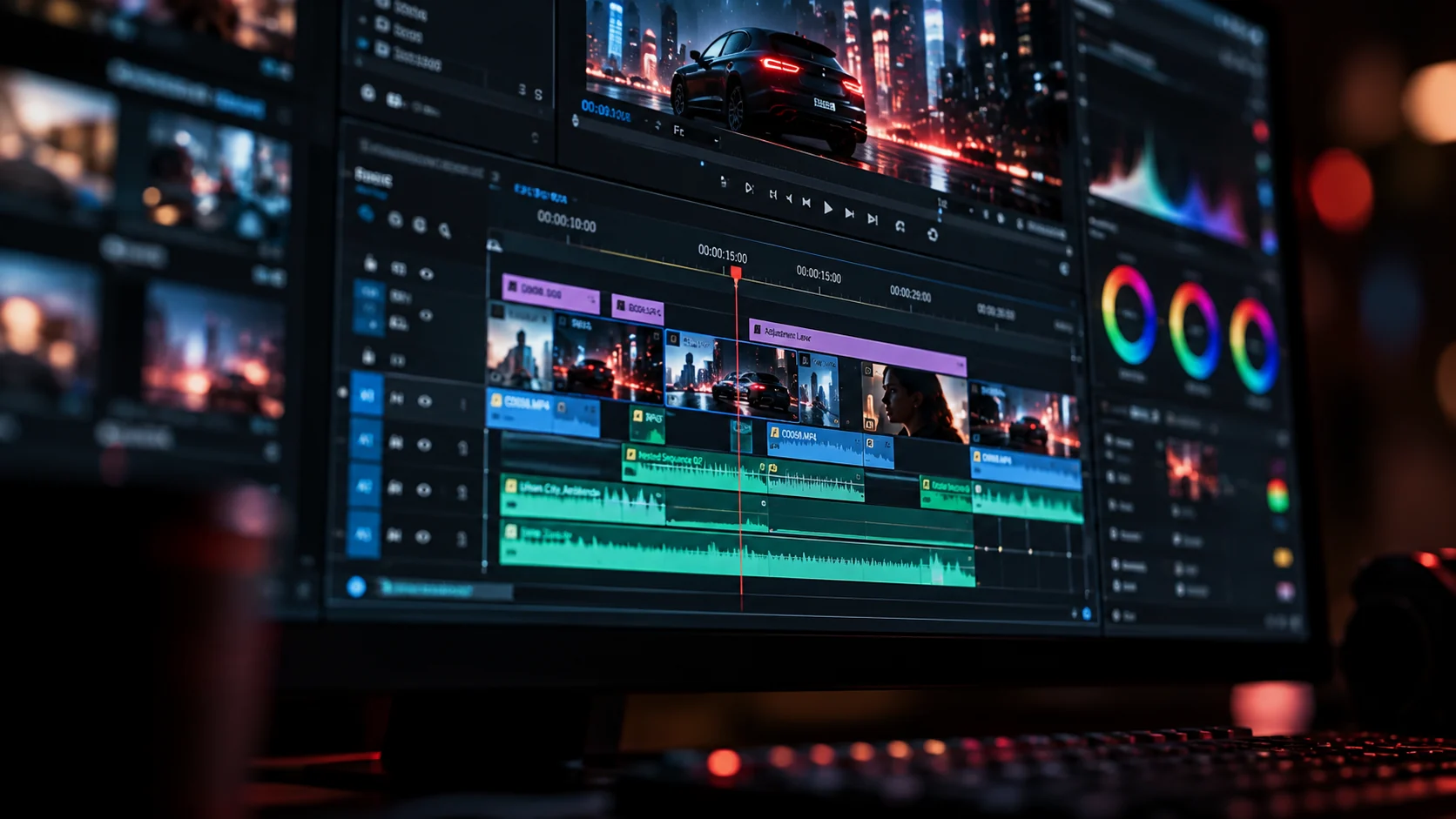Click the standing man clip thumbnail in timeline
This screenshot has height=819, width=1456.
pyautogui.click(x=520, y=347)
